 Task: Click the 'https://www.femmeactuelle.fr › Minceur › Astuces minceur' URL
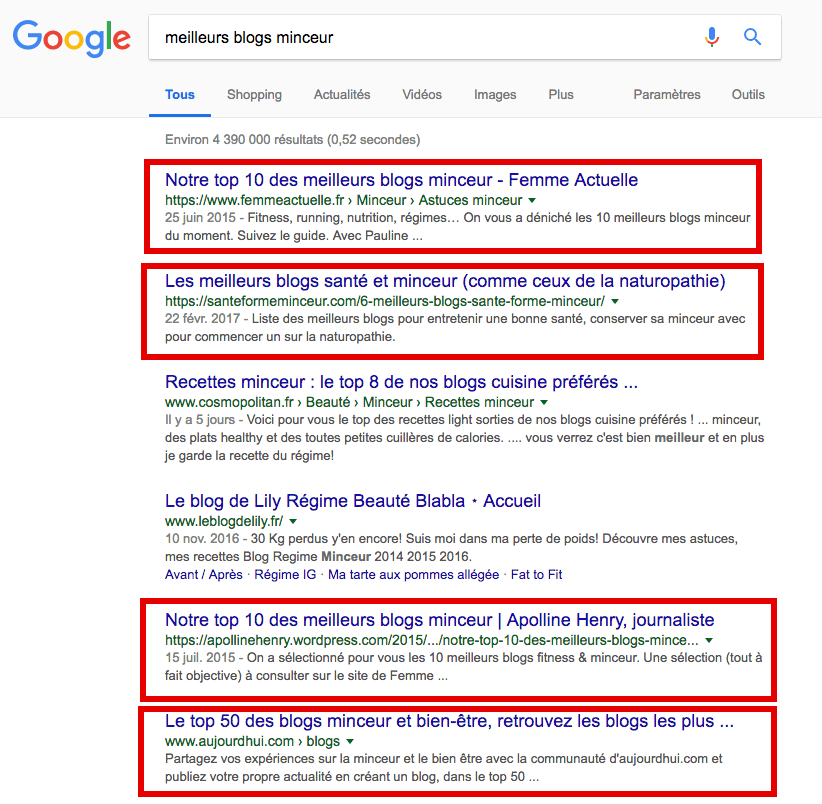point(343,200)
